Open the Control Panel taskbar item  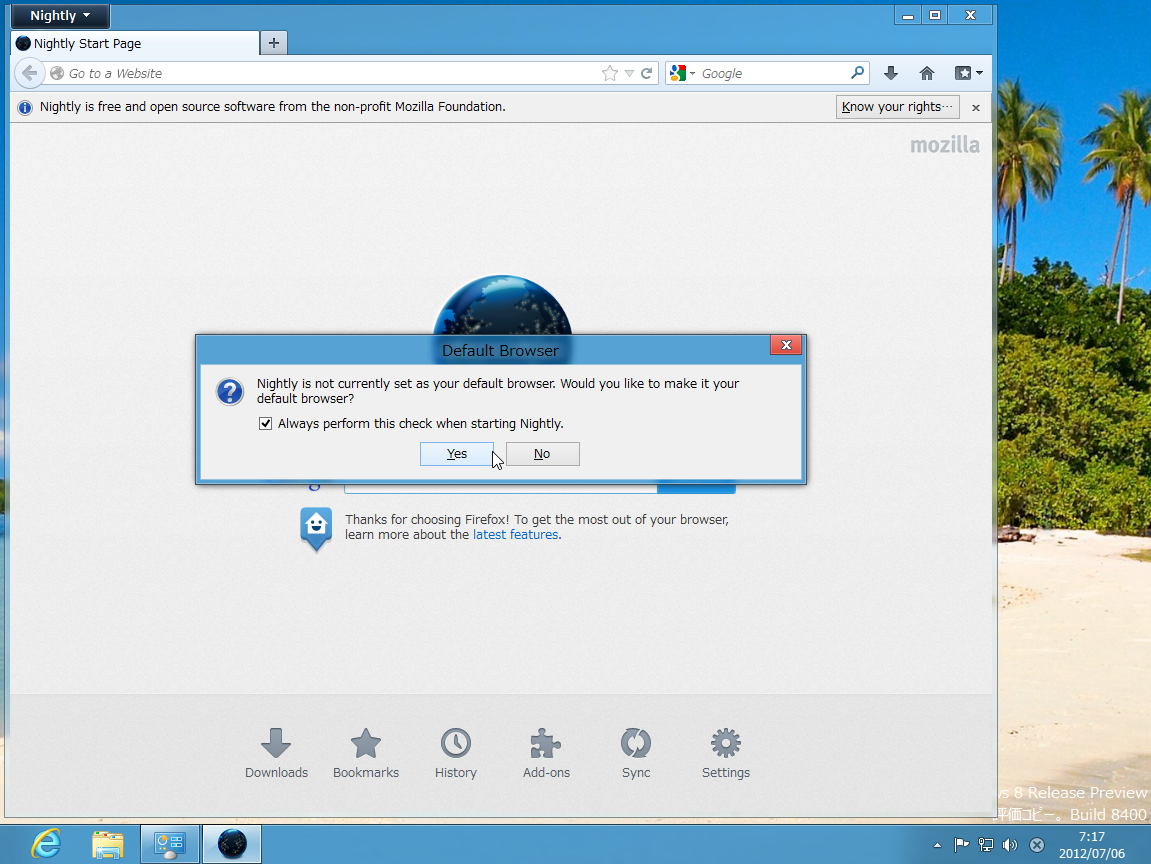click(170, 844)
